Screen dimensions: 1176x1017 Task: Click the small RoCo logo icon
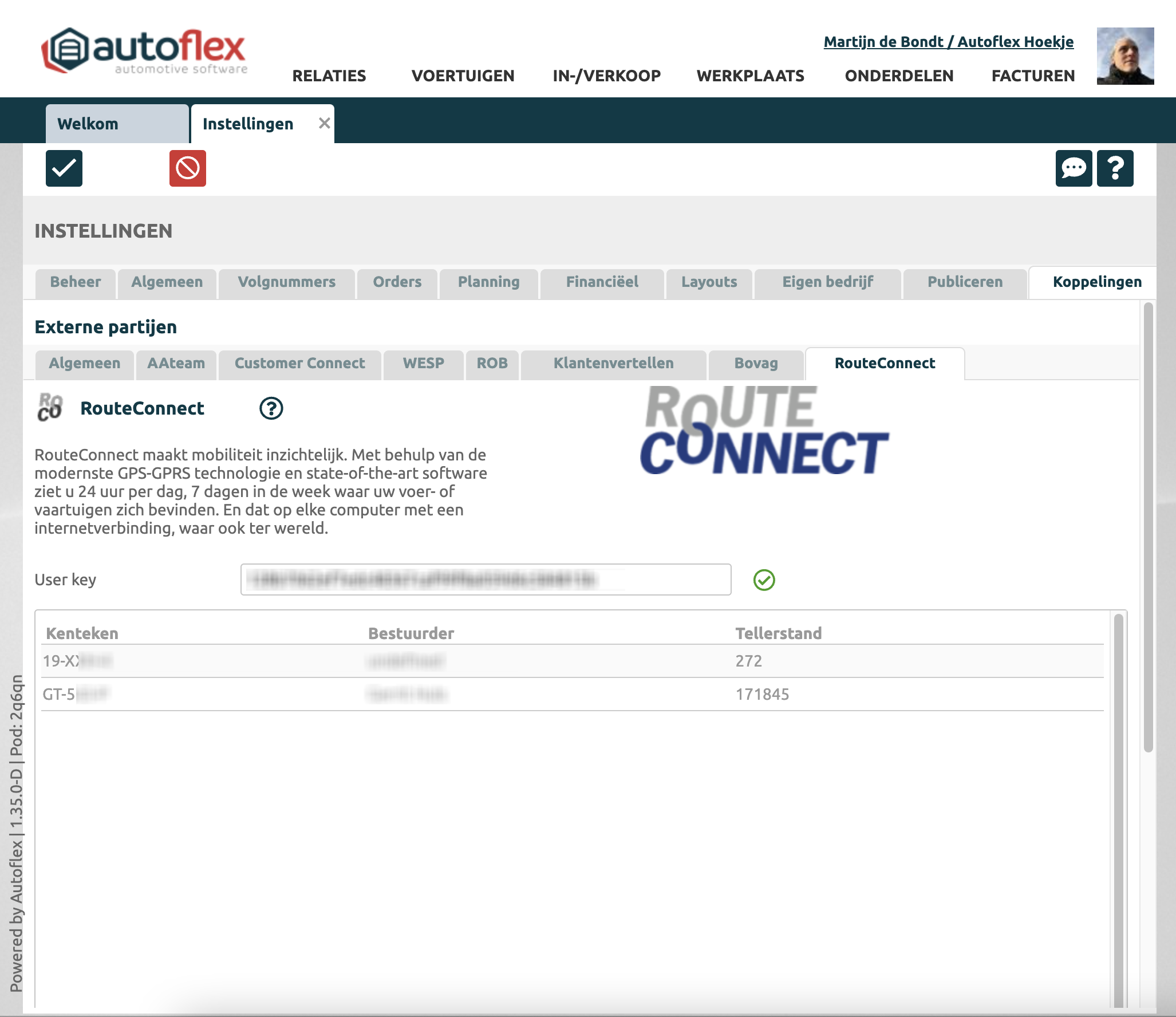pyautogui.click(x=50, y=408)
